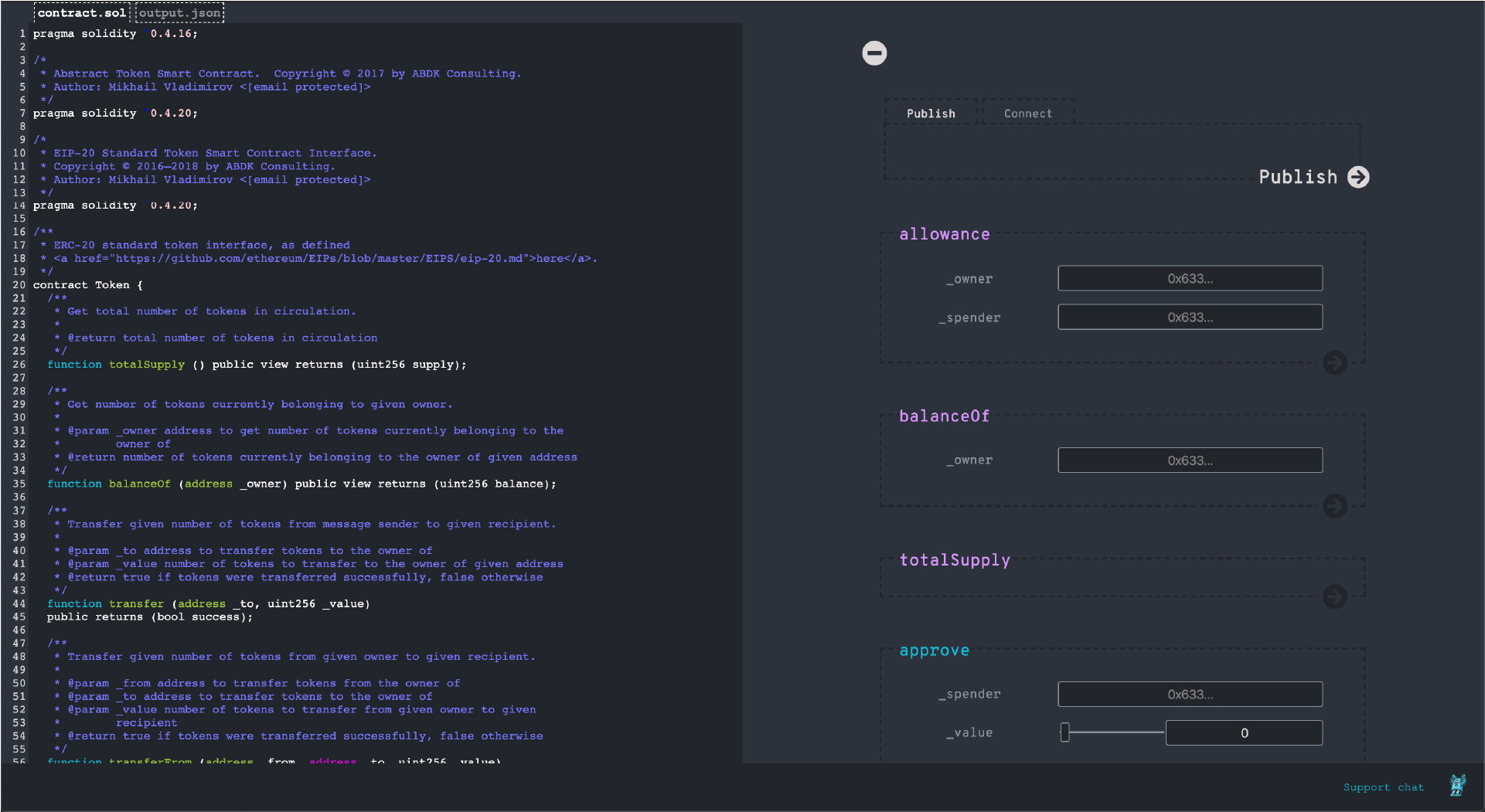Switch to the Publish tab
This screenshot has width=1485, height=812.
pos(932,113)
